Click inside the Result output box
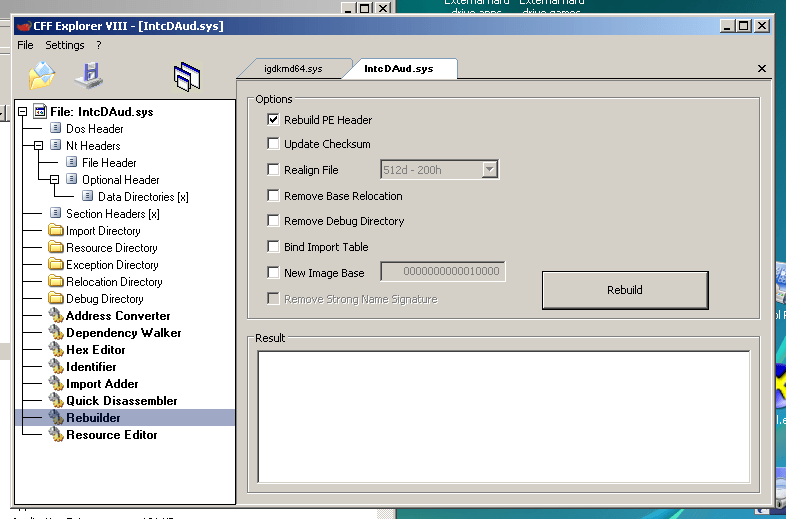 [503, 415]
